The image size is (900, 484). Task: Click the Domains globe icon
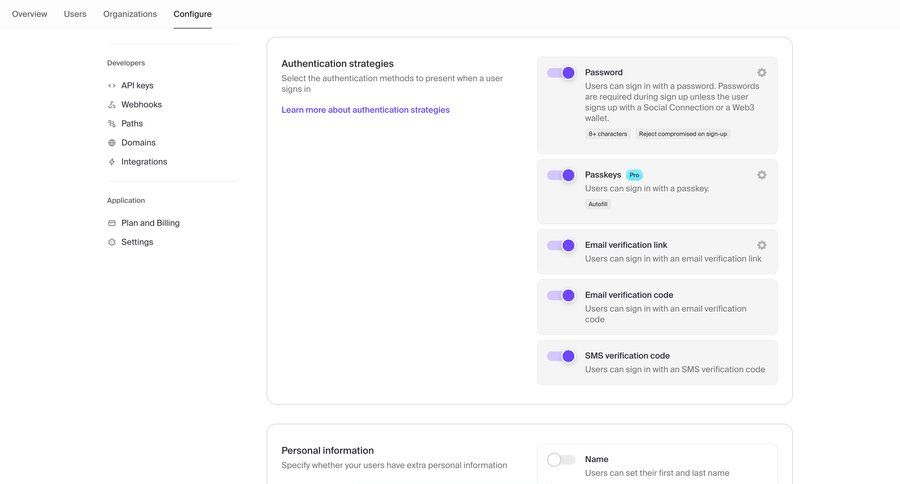pyautogui.click(x=111, y=142)
